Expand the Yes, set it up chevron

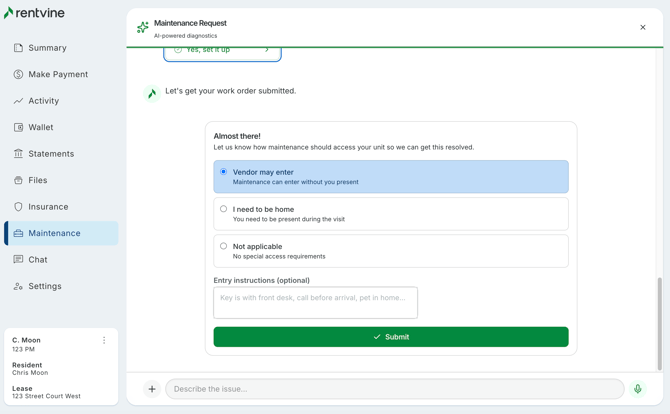pyautogui.click(x=267, y=50)
